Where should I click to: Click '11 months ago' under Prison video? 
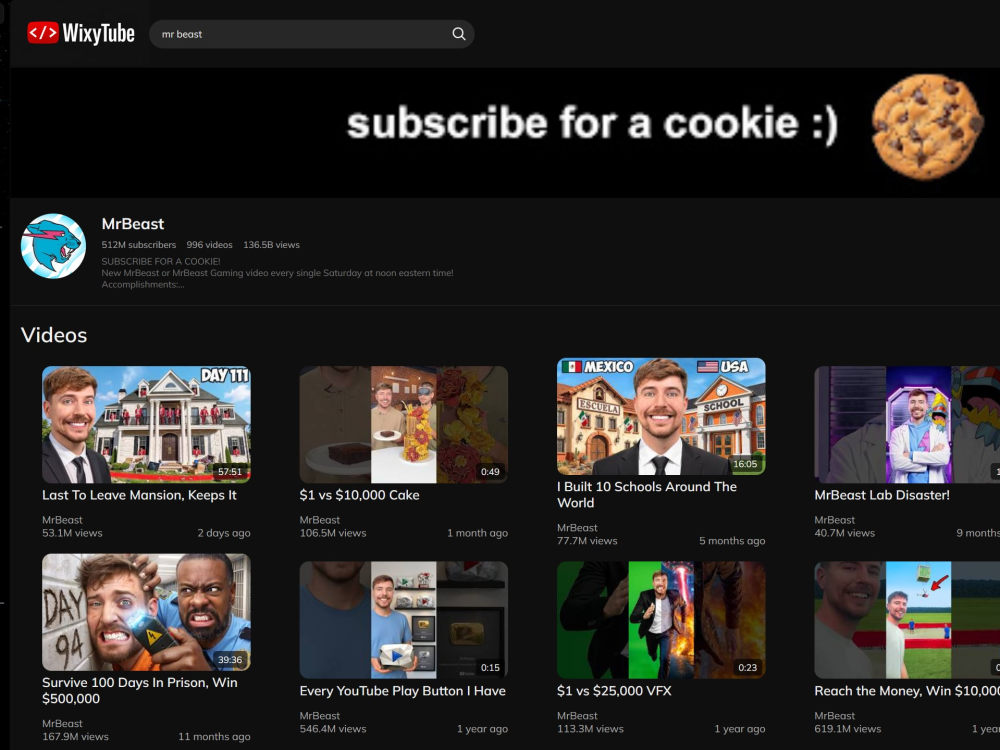(214, 737)
